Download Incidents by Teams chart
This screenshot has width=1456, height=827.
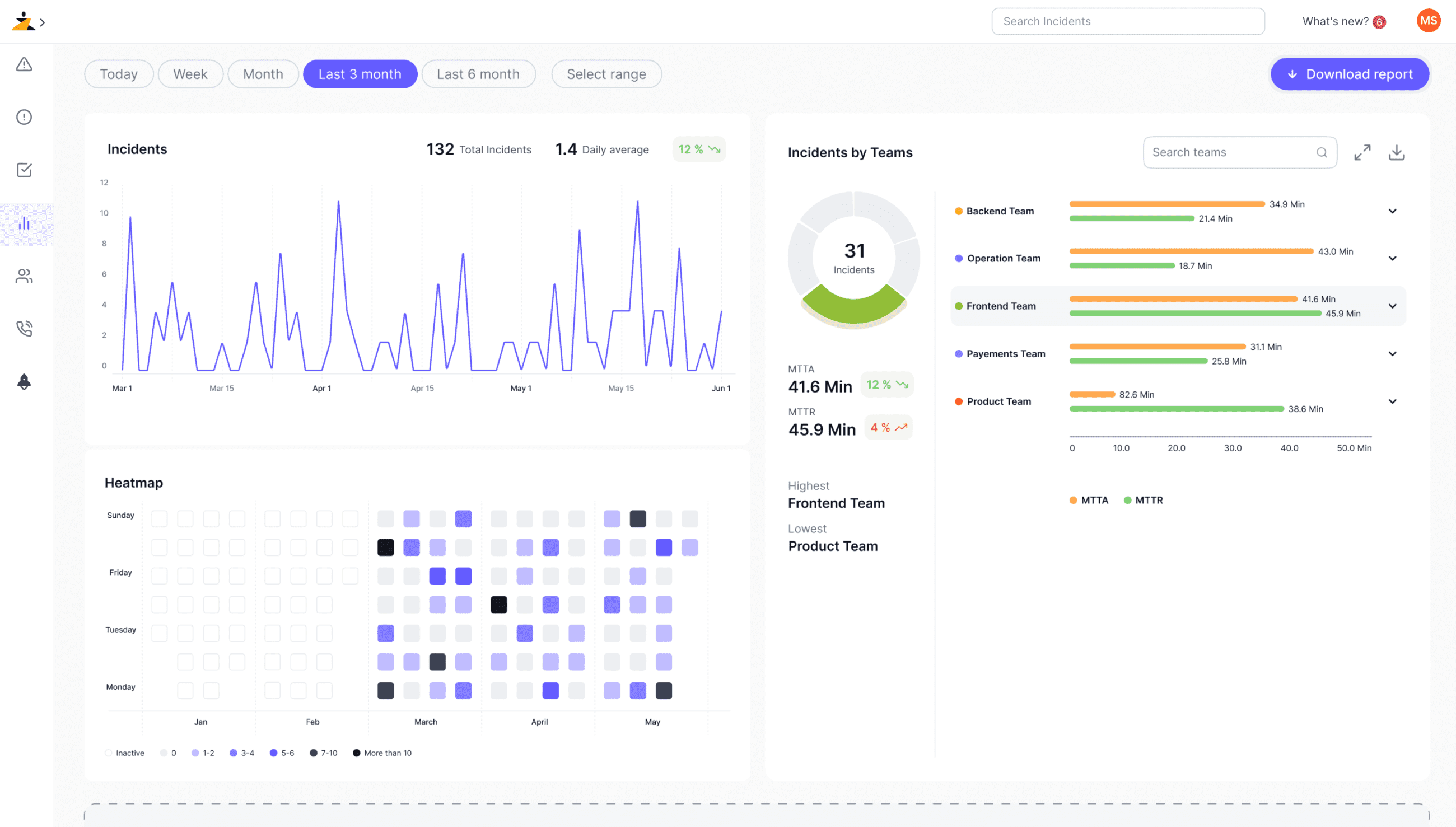pyautogui.click(x=1396, y=152)
